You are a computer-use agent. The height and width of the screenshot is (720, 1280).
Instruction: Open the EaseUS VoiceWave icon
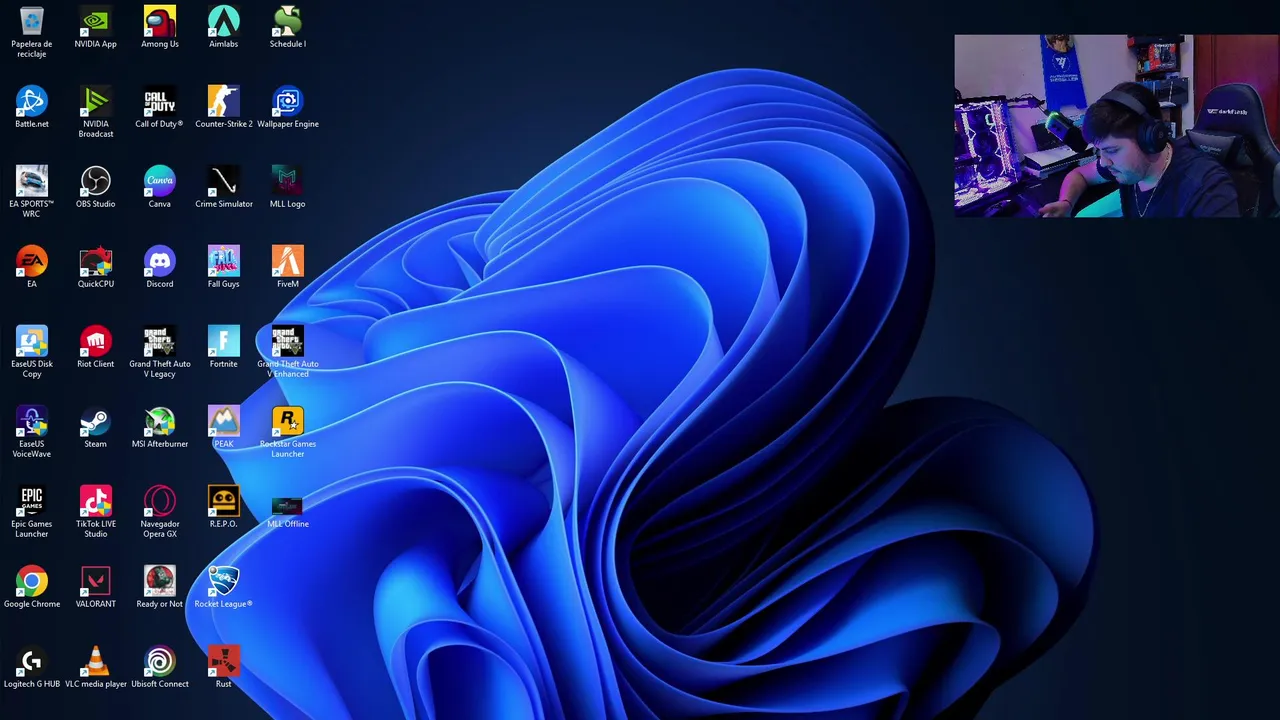31,421
